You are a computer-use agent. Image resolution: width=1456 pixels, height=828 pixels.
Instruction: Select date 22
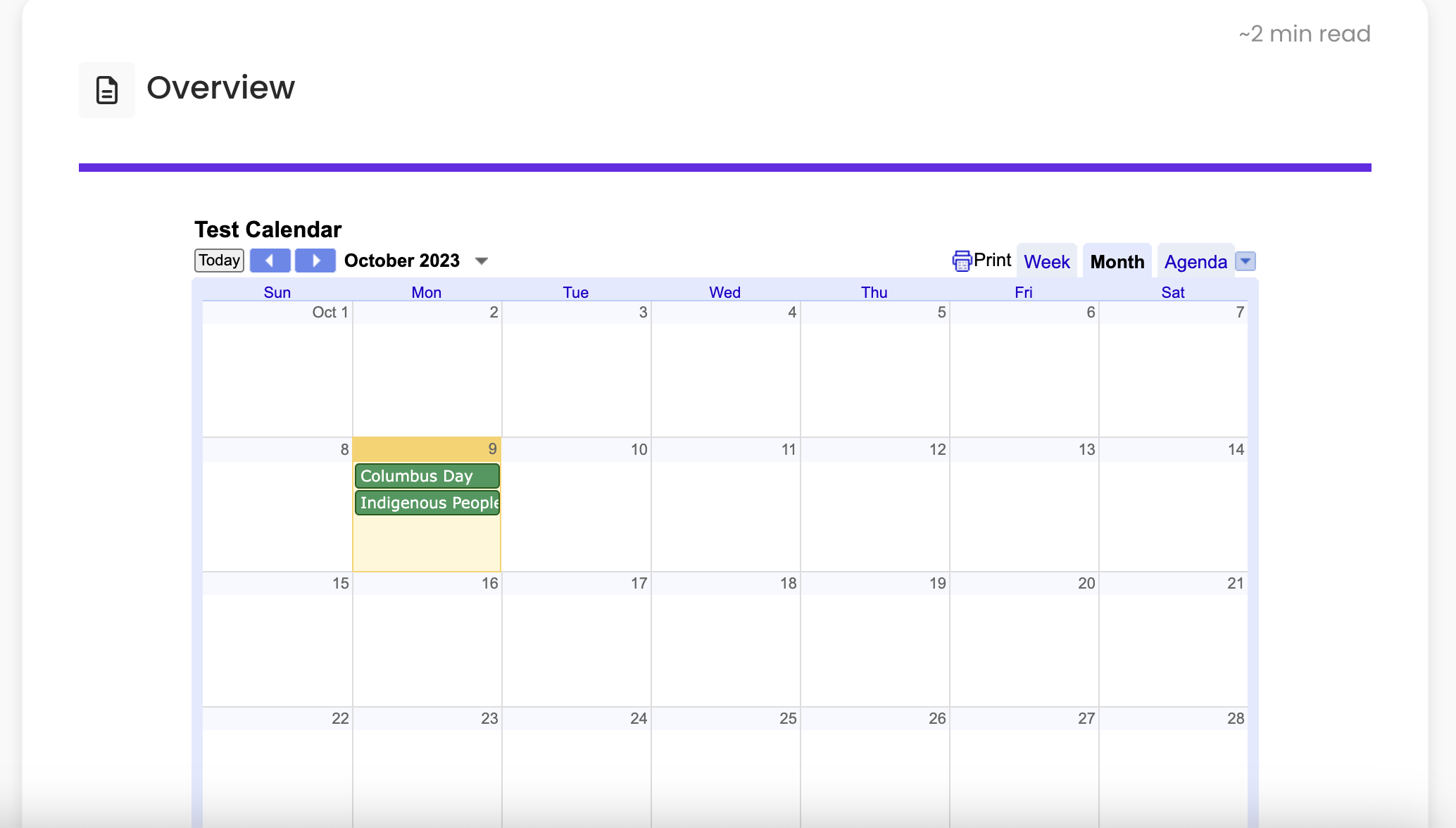click(x=341, y=719)
